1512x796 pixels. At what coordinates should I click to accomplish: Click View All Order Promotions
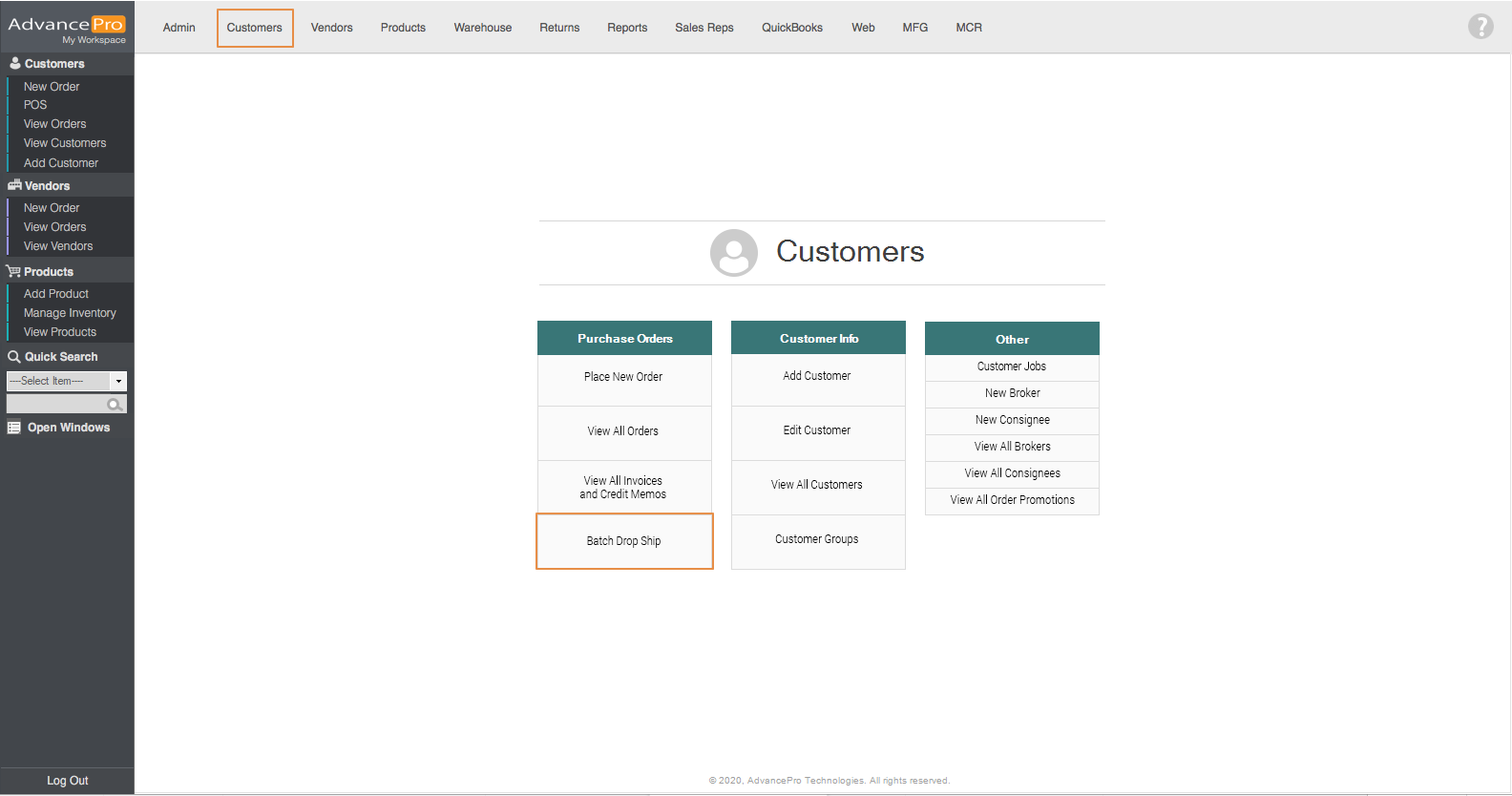[1012, 500]
